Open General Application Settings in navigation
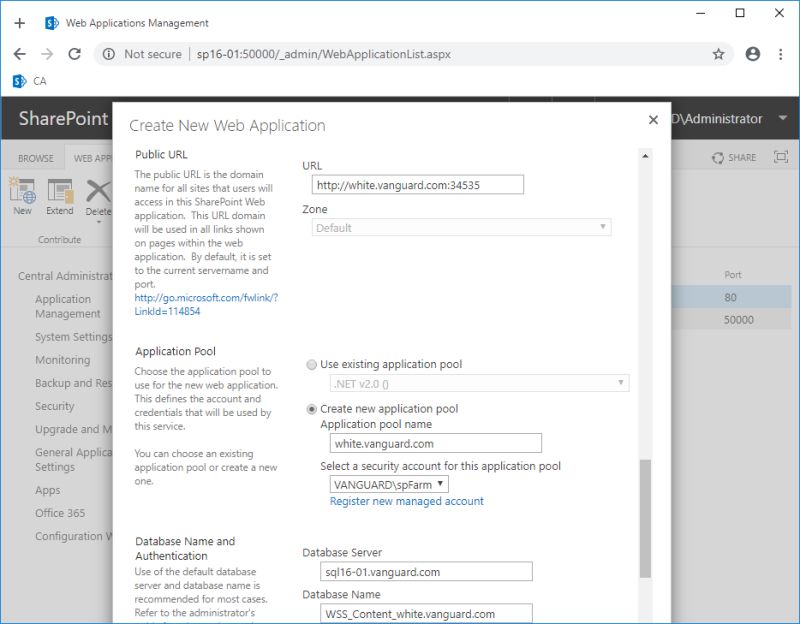 [x=73, y=460]
